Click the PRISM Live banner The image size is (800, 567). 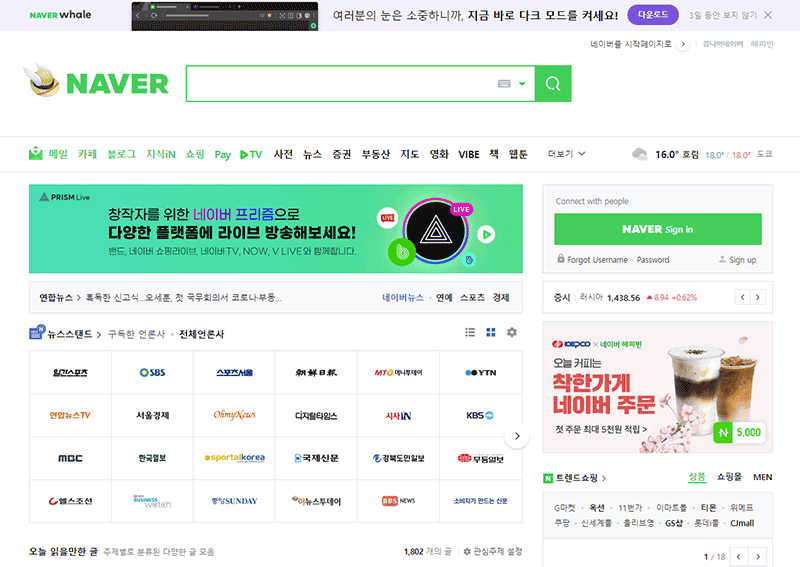pos(276,229)
